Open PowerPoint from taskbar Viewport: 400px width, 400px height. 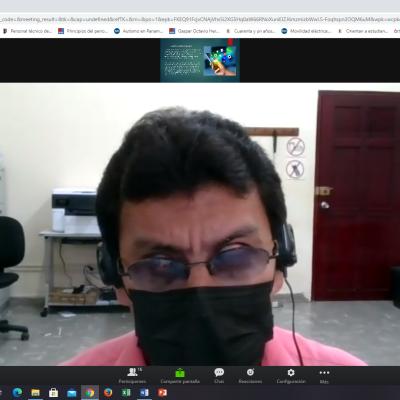click(162, 393)
